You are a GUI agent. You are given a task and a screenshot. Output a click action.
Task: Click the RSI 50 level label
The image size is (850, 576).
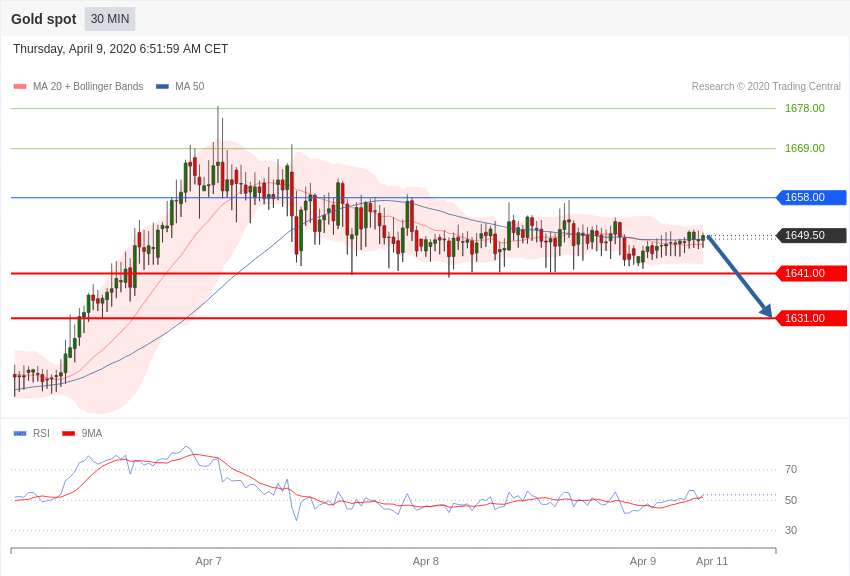point(791,500)
